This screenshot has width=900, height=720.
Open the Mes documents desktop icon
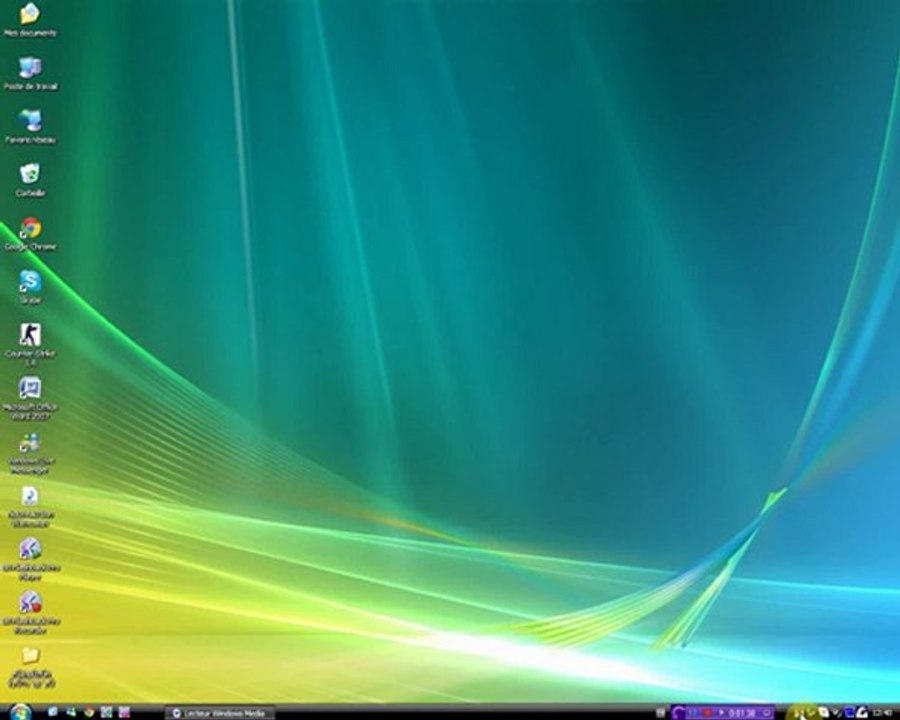(30, 18)
